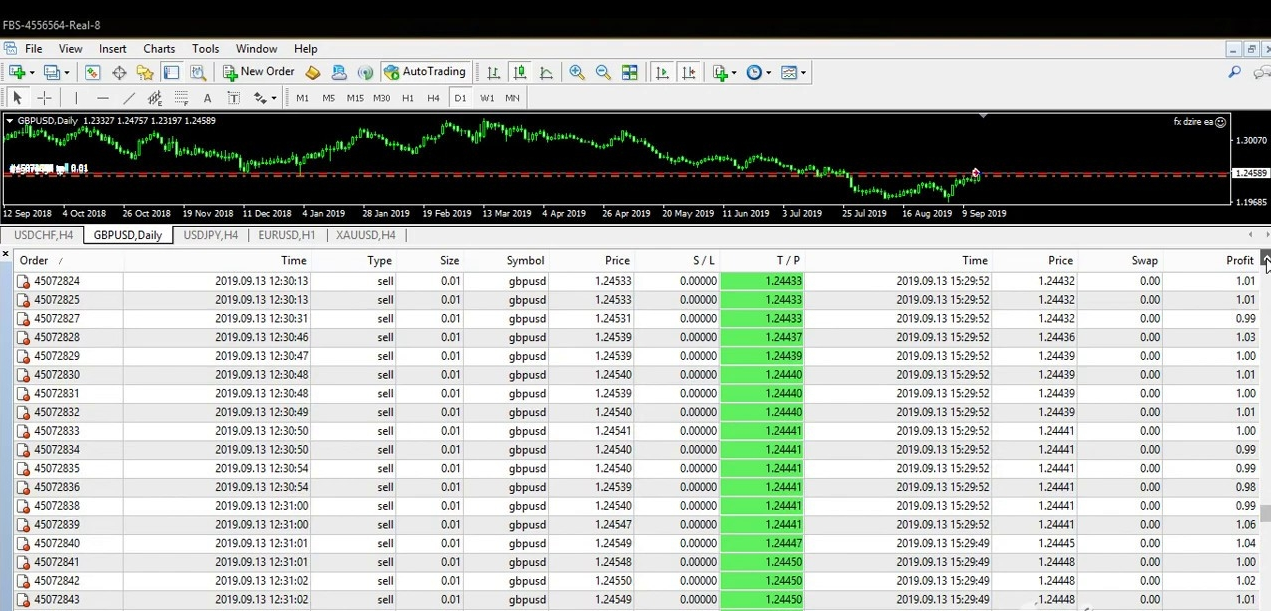
Task: Click the vertical scrollbar thumb in trade list
Action: [x=1265, y=513]
